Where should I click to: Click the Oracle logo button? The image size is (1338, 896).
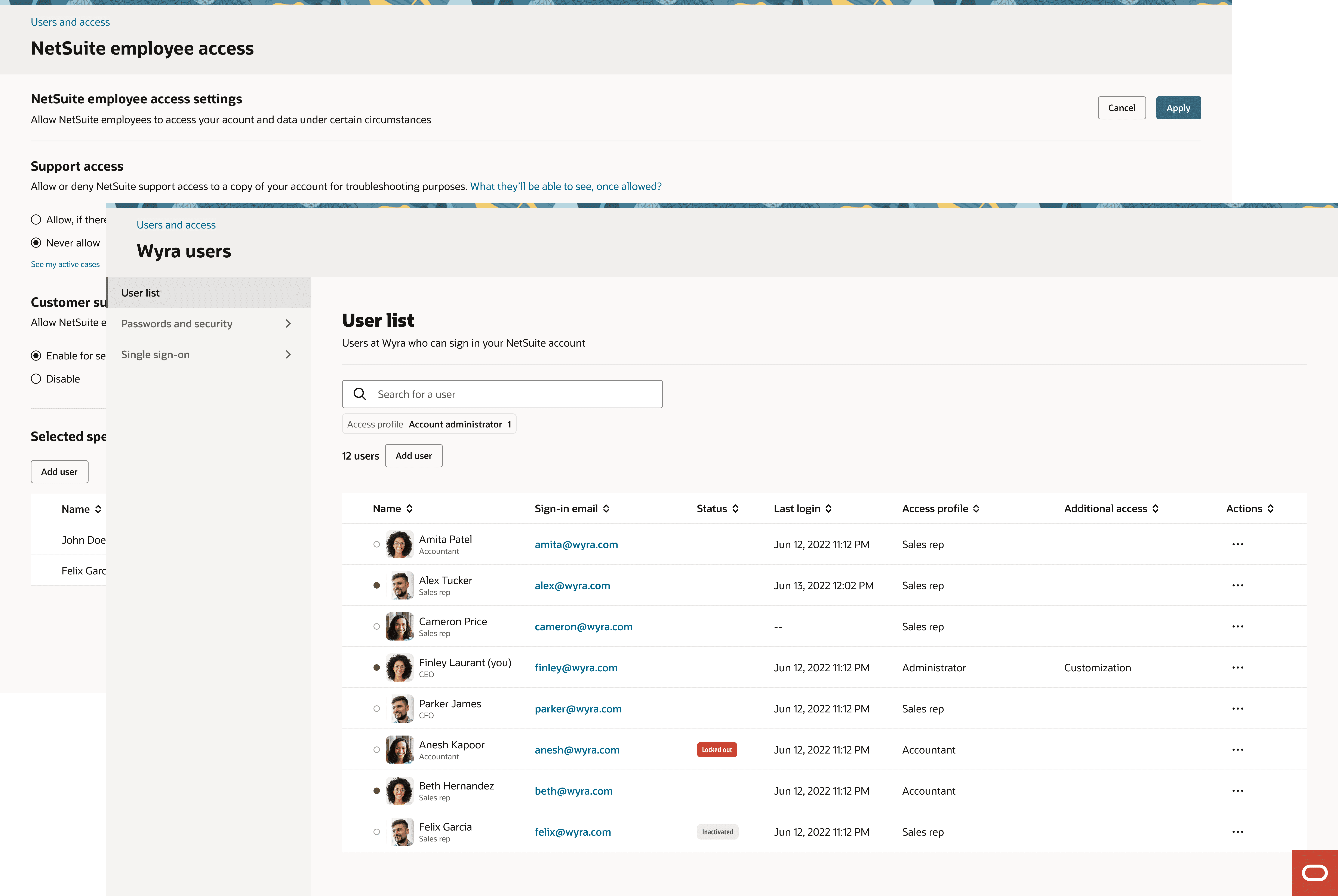(x=1314, y=872)
